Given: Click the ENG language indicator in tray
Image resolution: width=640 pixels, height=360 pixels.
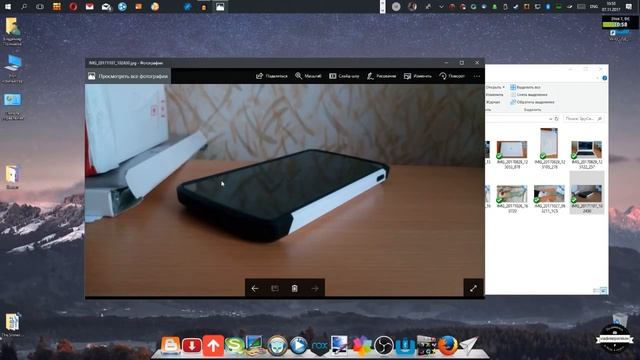Looking at the screenshot, I should (x=594, y=7).
